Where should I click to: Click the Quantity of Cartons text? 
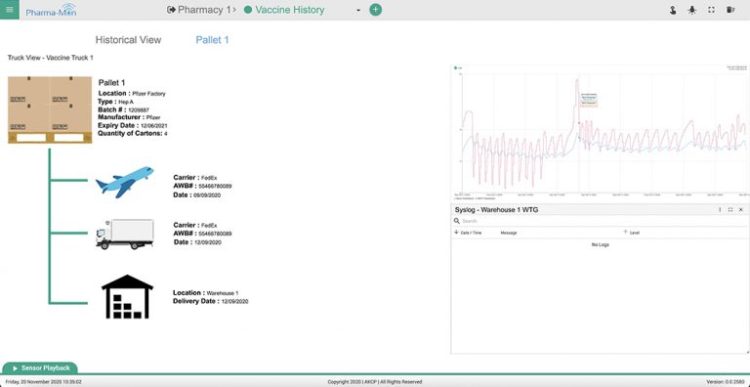point(132,133)
